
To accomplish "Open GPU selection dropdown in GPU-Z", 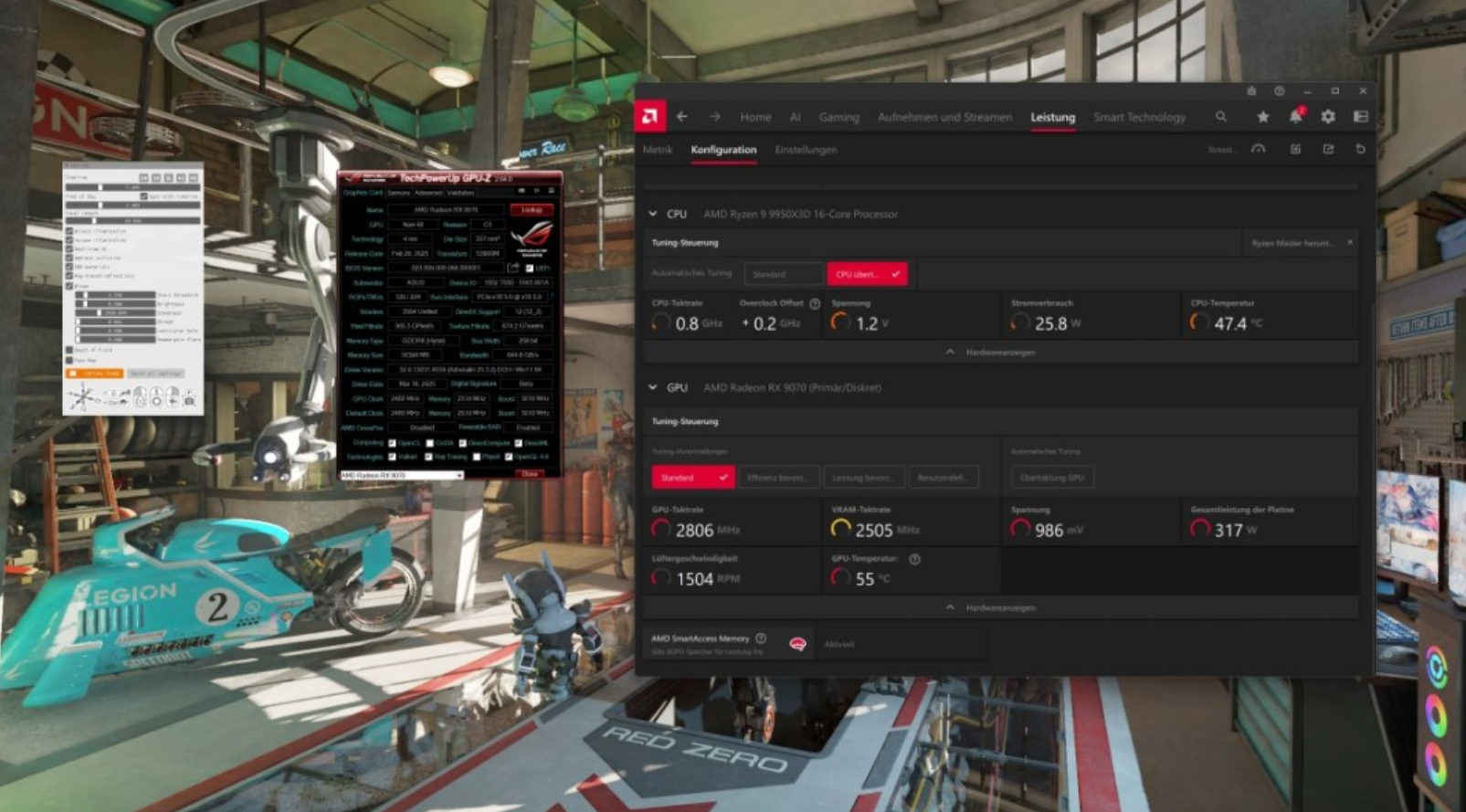I will click(x=402, y=475).
